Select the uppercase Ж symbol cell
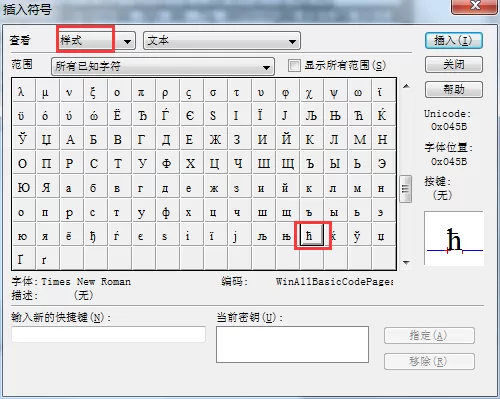The image size is (500, 399). click(215, 139)
